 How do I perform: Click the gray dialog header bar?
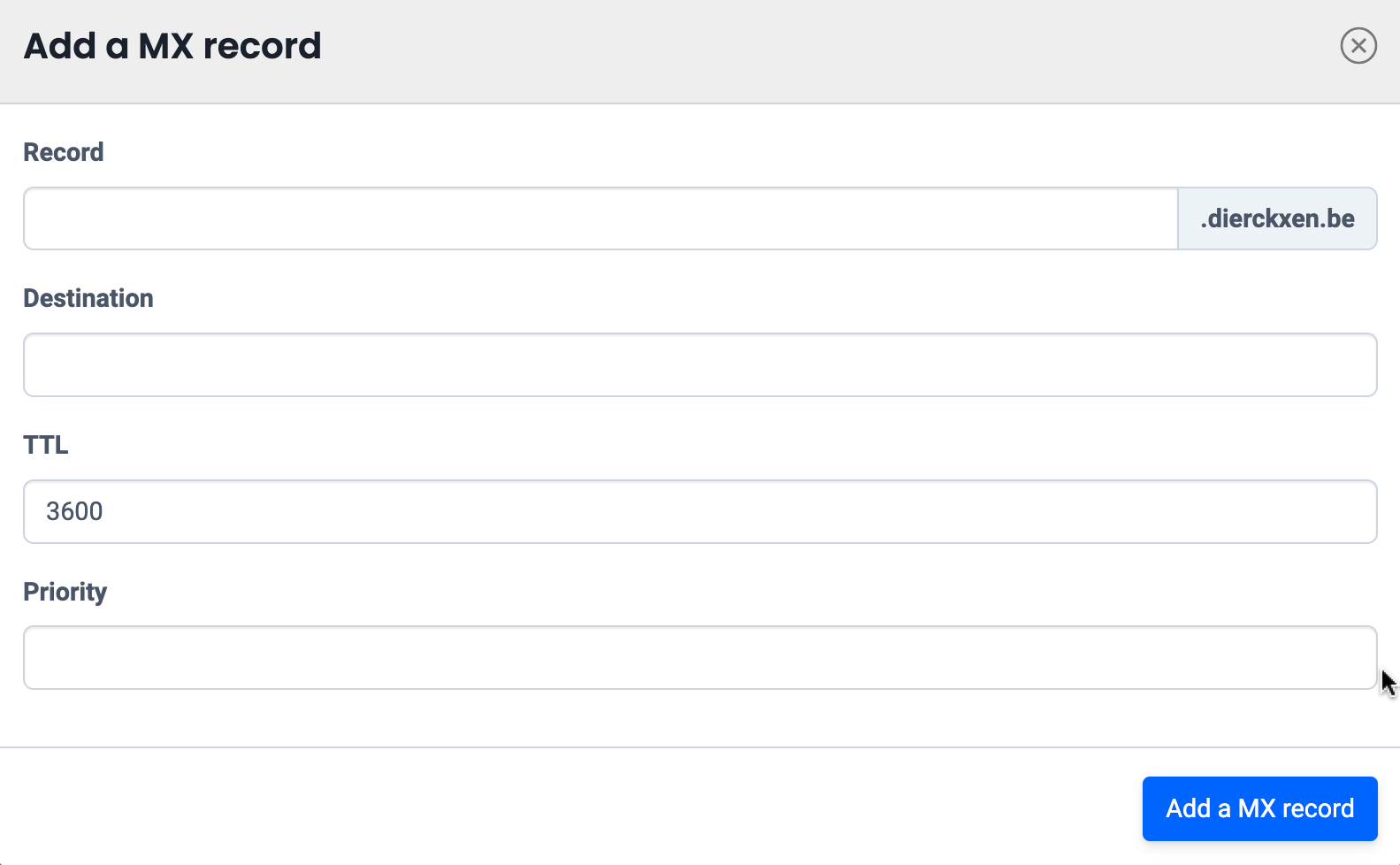tap(796, 51)
